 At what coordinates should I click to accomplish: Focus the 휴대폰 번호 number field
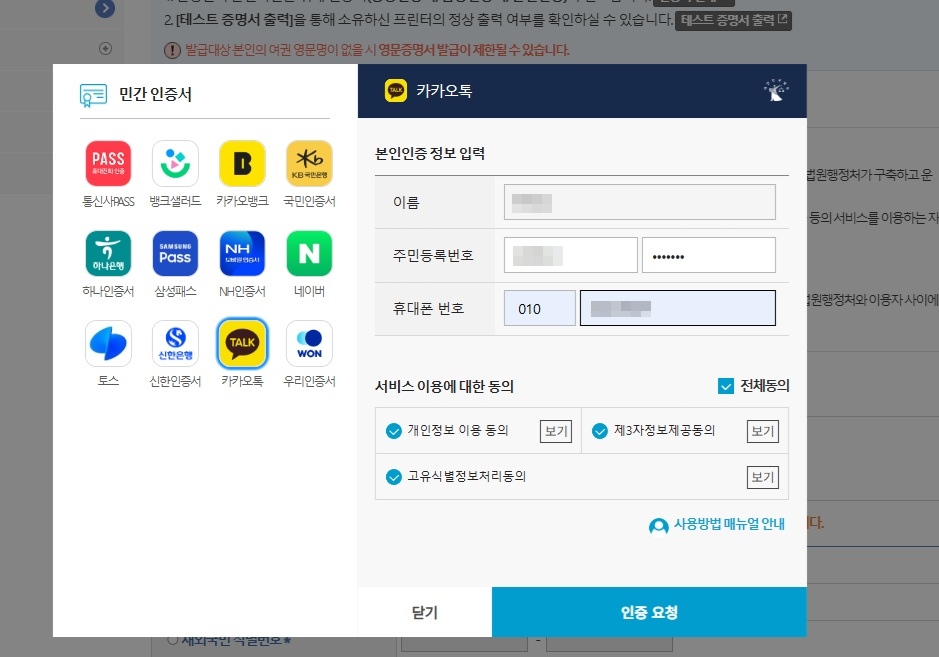tap(677, 308)
